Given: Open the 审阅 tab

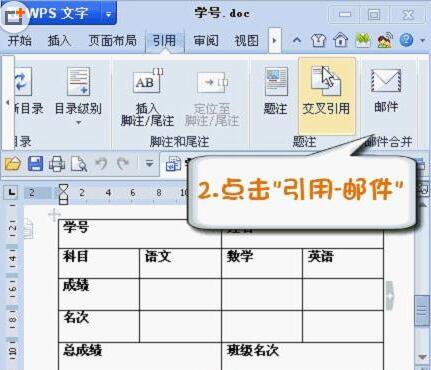Looking at the screenshot, I should (206, 41).
